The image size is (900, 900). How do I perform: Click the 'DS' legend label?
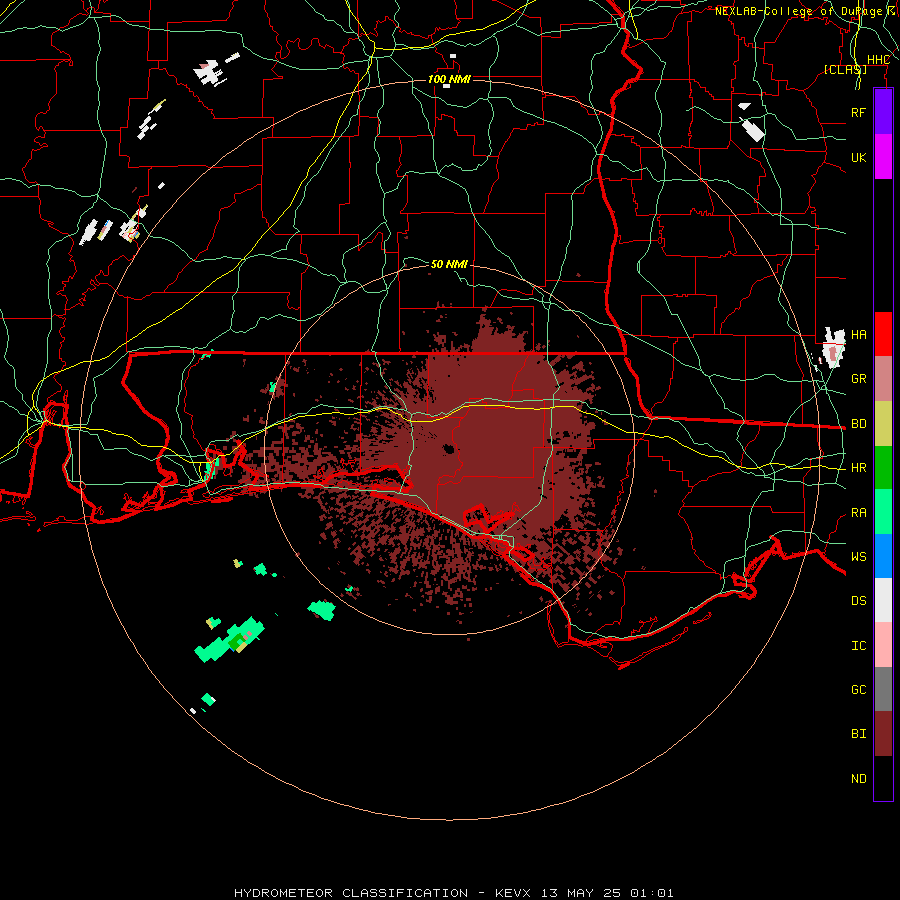(859, 601)
